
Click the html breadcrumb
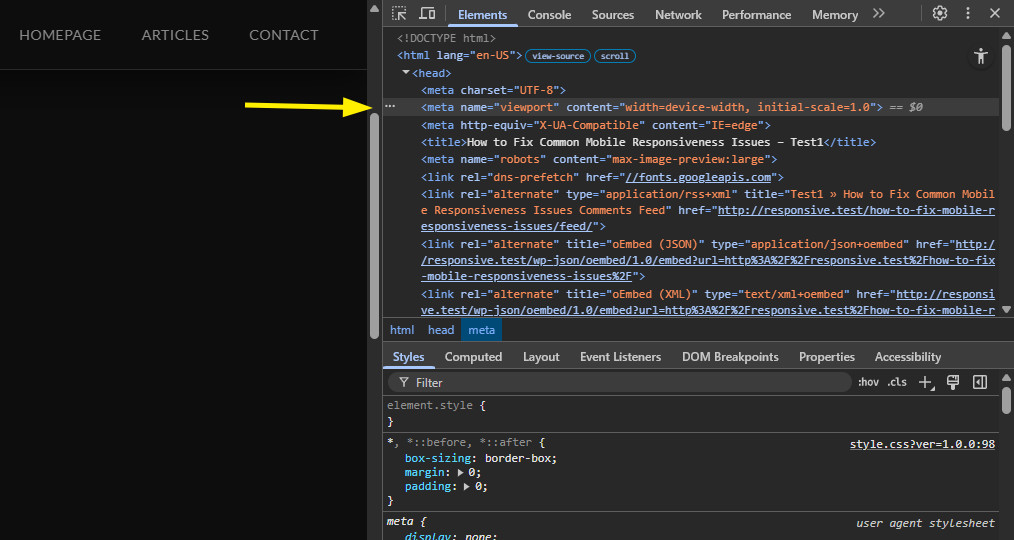(402, 330)
